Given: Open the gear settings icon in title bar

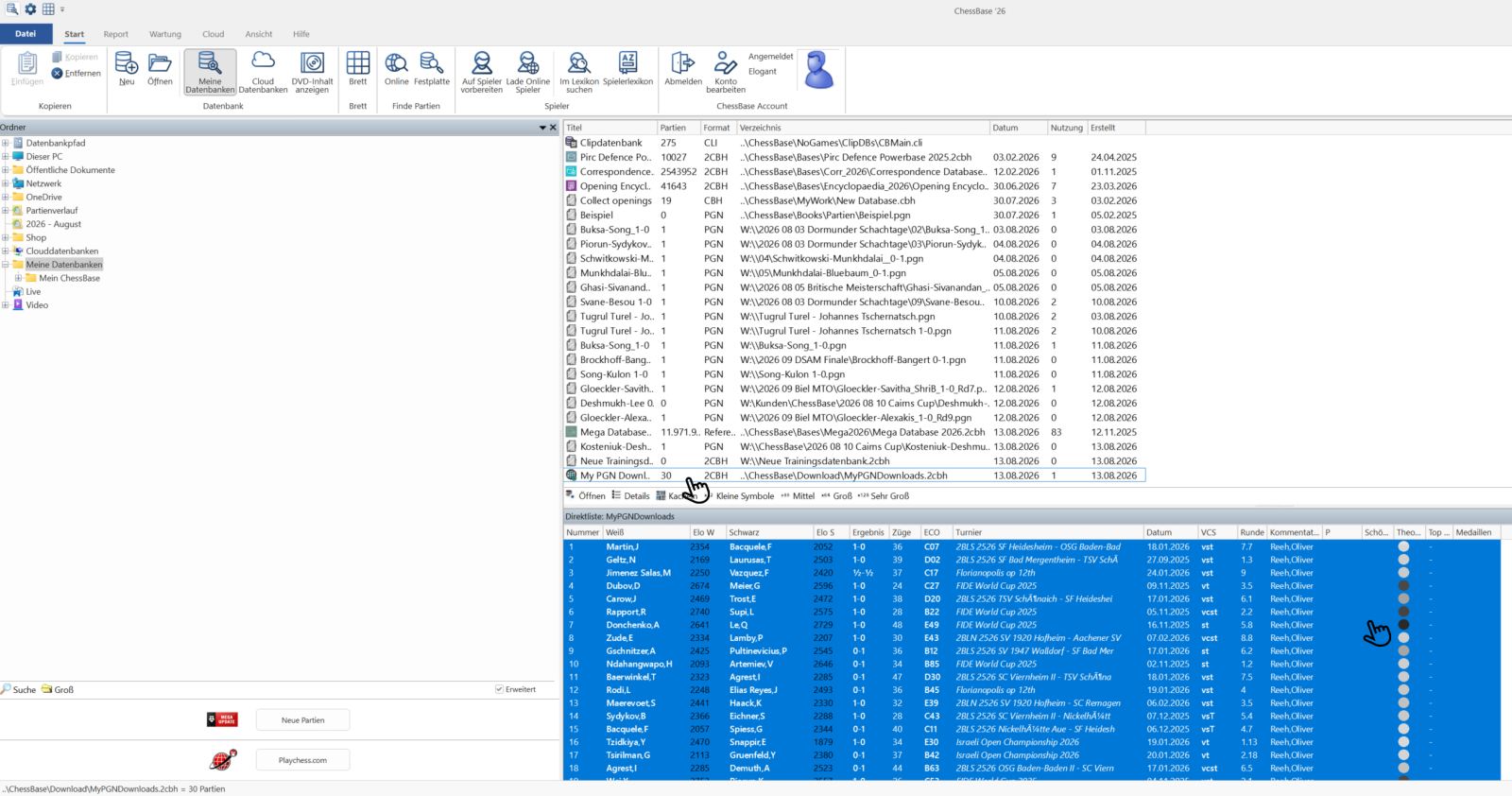Looking at the screenshot, I should [30, 9].
